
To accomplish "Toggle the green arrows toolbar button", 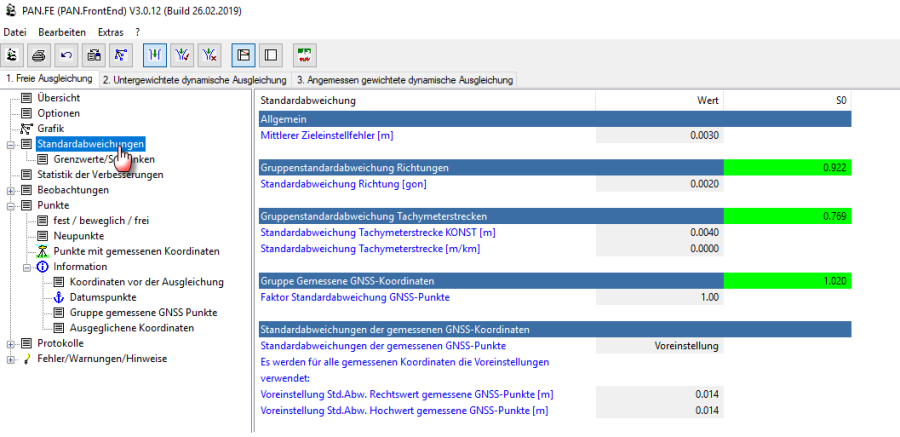I will 156,54.
